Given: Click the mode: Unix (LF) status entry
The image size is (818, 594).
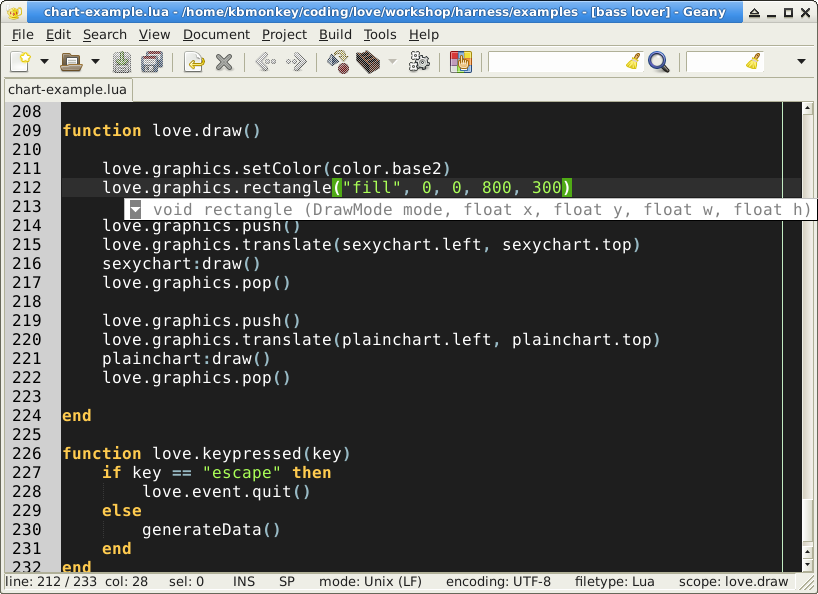Looking at the screenshot, I should pyautogui.click(x=370, y=581).
